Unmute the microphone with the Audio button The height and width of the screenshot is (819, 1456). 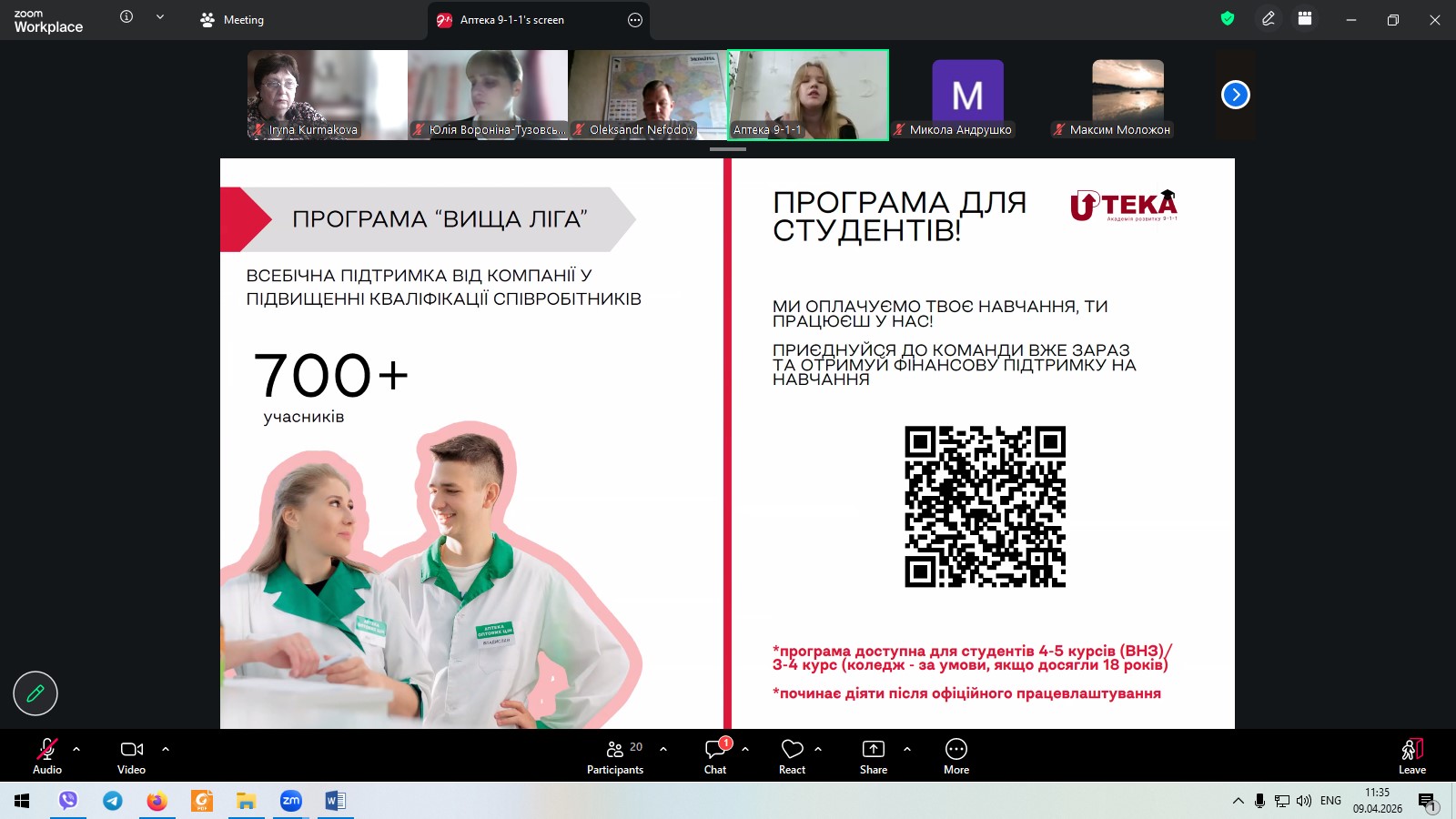pyautogui.click(x=46, y=755)
